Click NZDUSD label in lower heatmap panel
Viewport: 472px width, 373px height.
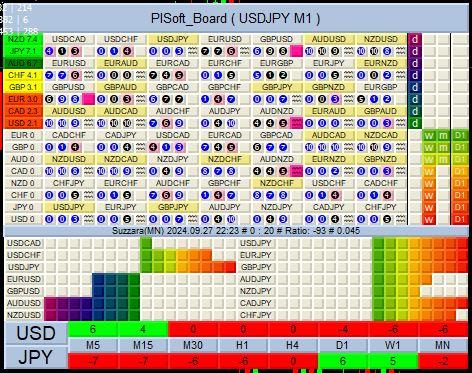(24, 315)
